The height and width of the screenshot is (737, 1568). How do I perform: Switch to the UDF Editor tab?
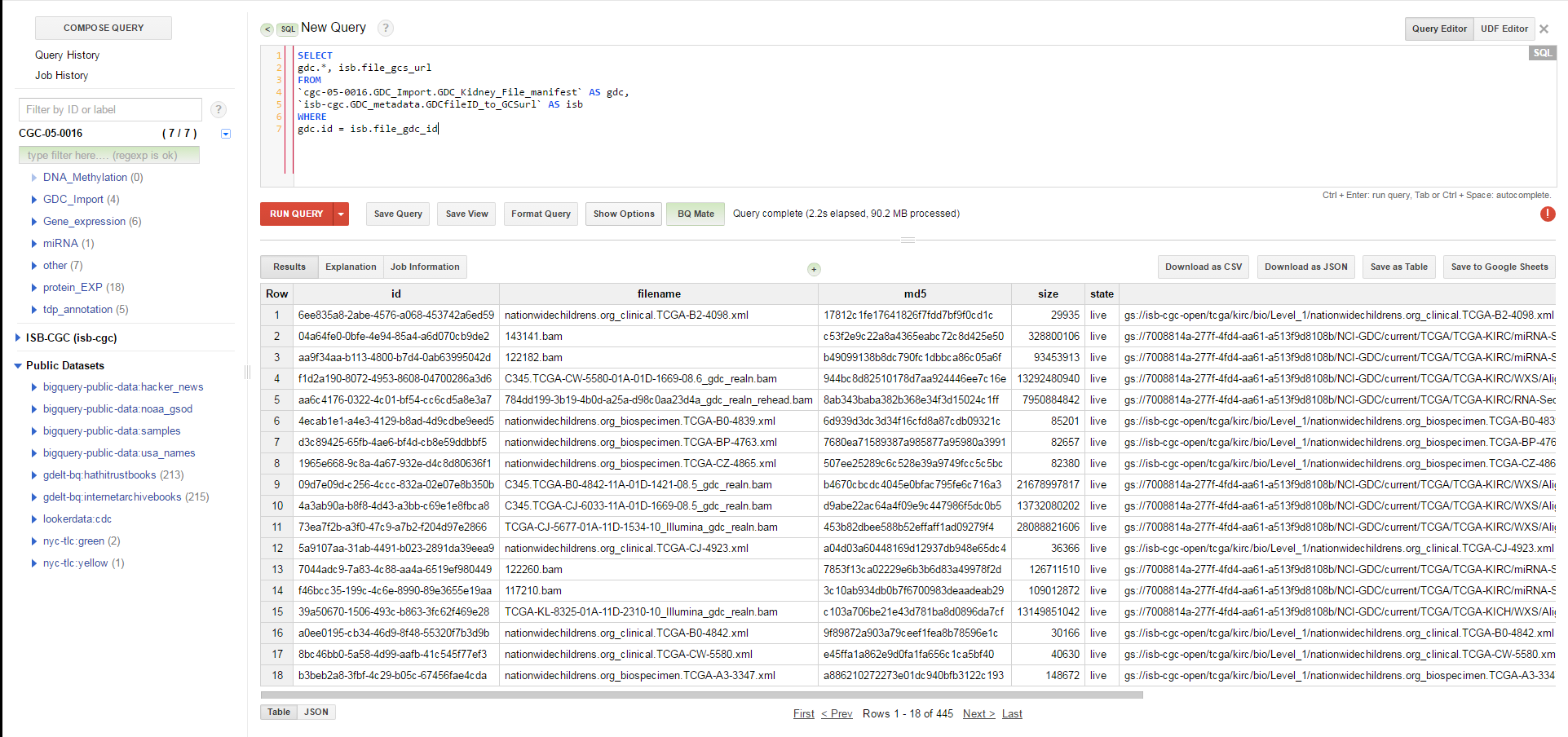(x=1504, y=29)
